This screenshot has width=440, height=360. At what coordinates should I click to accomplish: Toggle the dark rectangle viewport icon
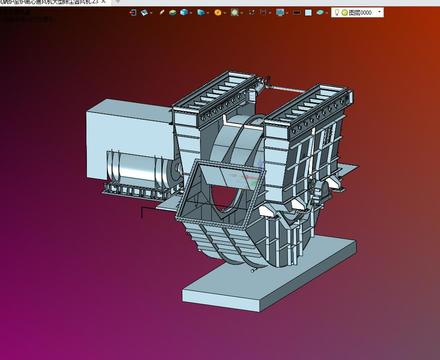296,13
